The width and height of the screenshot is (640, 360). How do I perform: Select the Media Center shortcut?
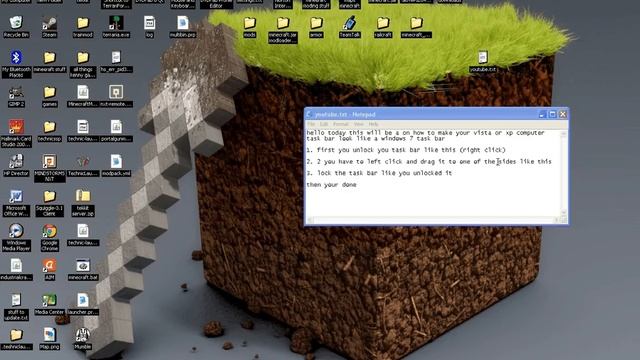coord(49,304)
